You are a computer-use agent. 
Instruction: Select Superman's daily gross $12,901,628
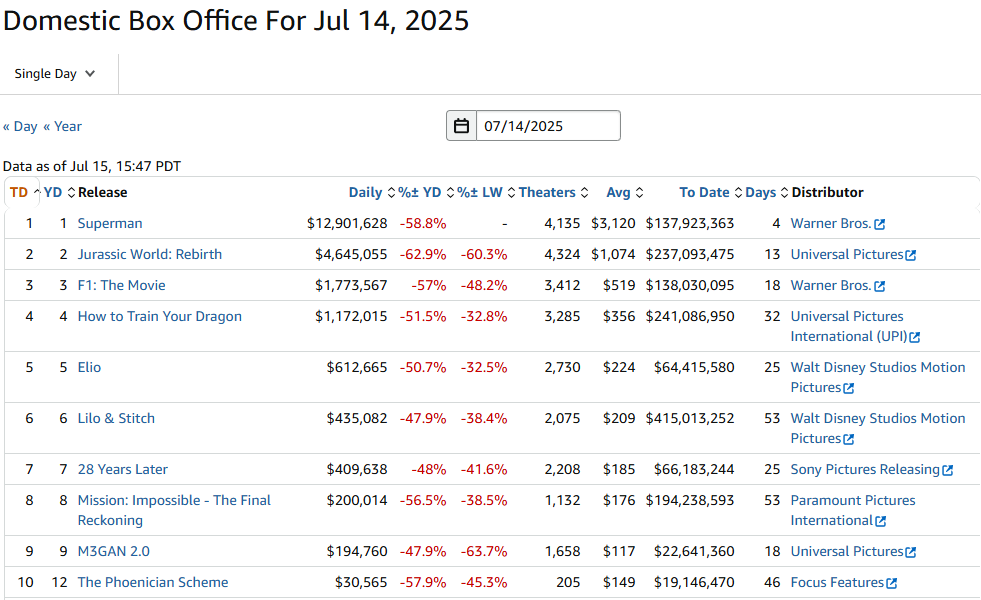(347, 223)
